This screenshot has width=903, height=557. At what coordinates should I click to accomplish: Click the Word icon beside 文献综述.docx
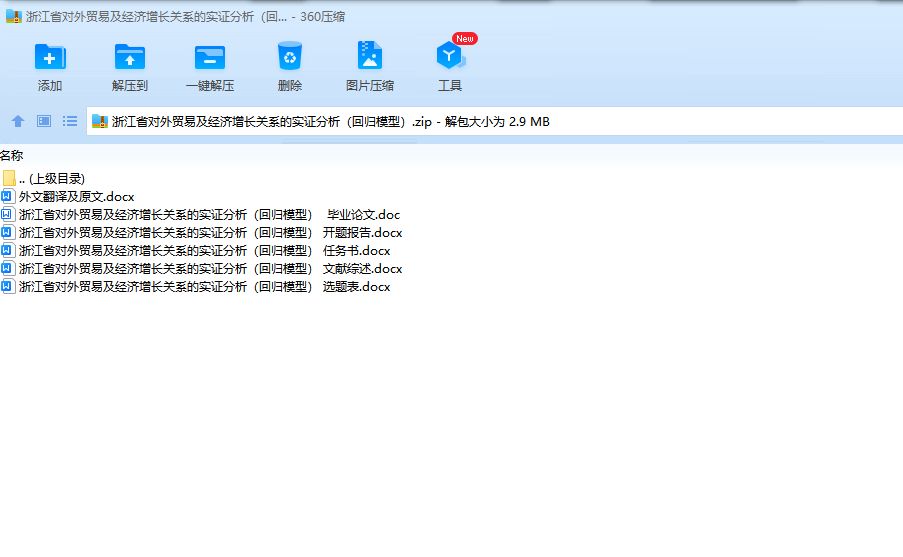tap(7, 268)
